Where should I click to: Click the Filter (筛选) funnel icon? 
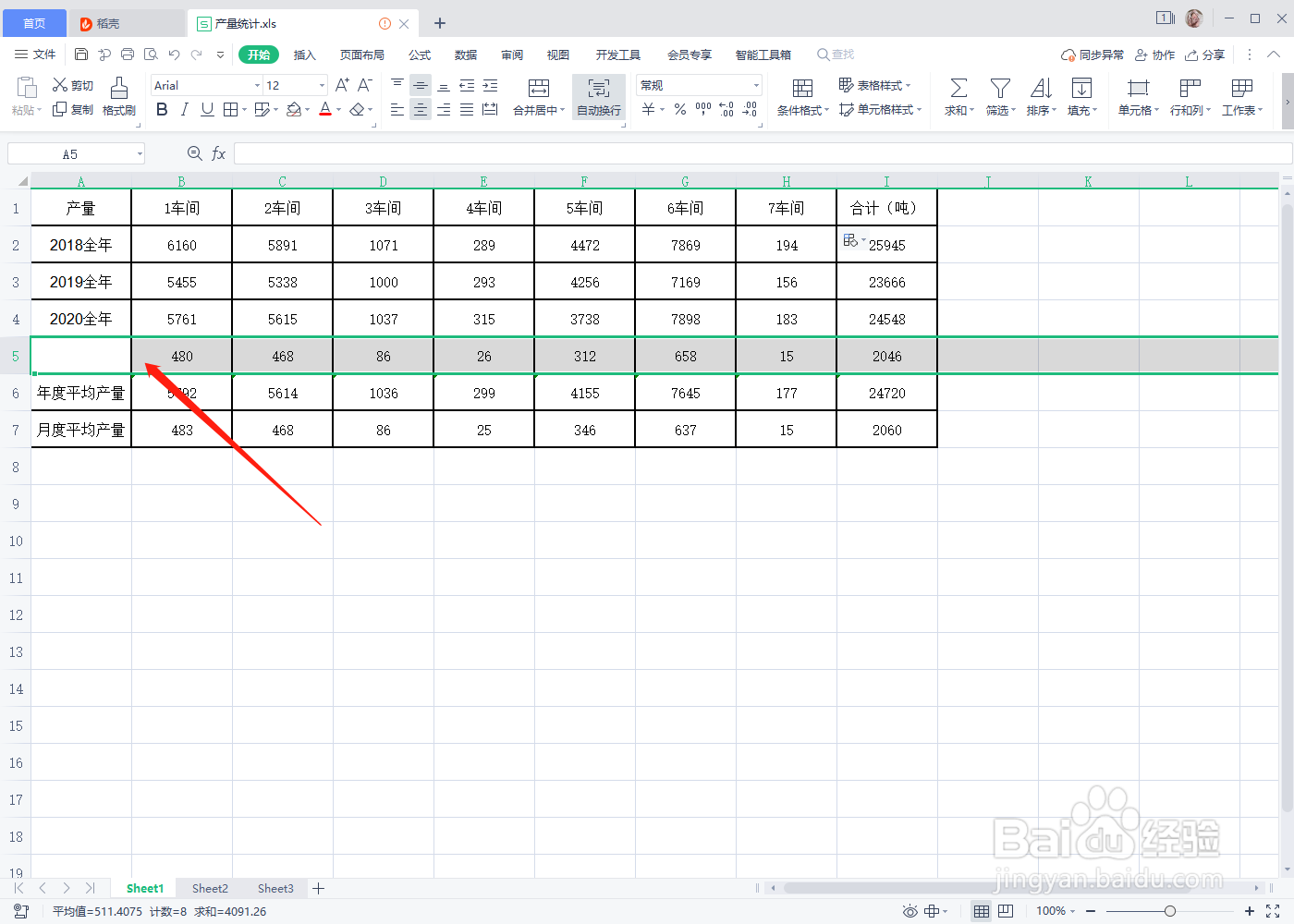tap(1000, 89)
